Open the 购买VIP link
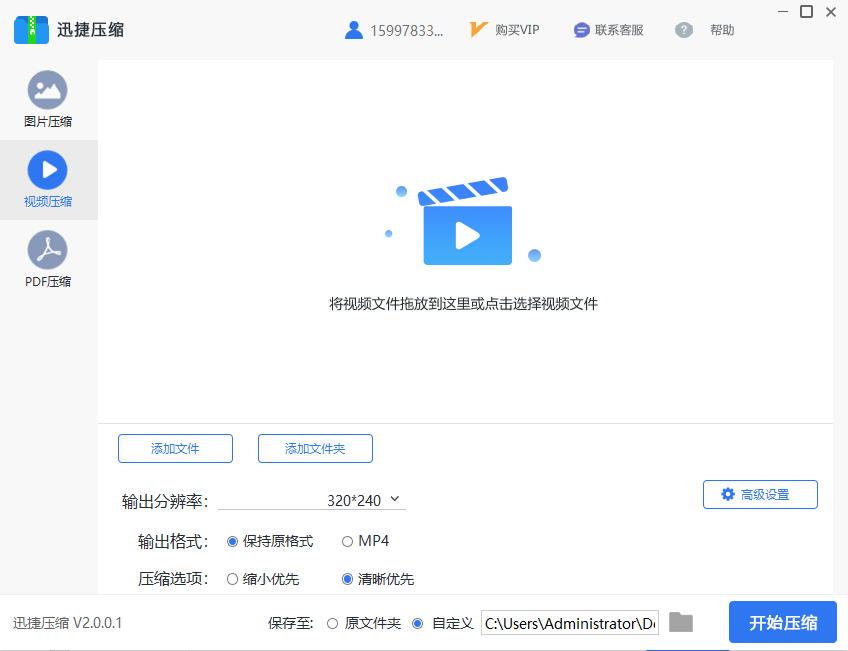The width and height of the screenshot is (848, 651). pos(517,30)
